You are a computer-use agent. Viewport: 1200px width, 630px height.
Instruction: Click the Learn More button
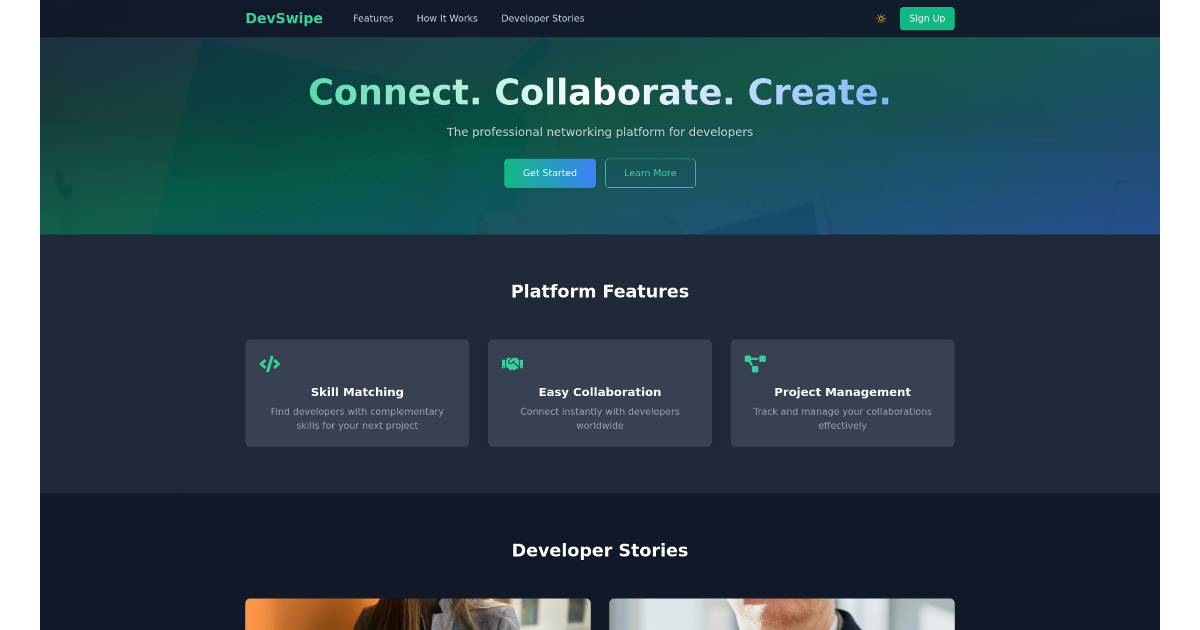point(650,173)
